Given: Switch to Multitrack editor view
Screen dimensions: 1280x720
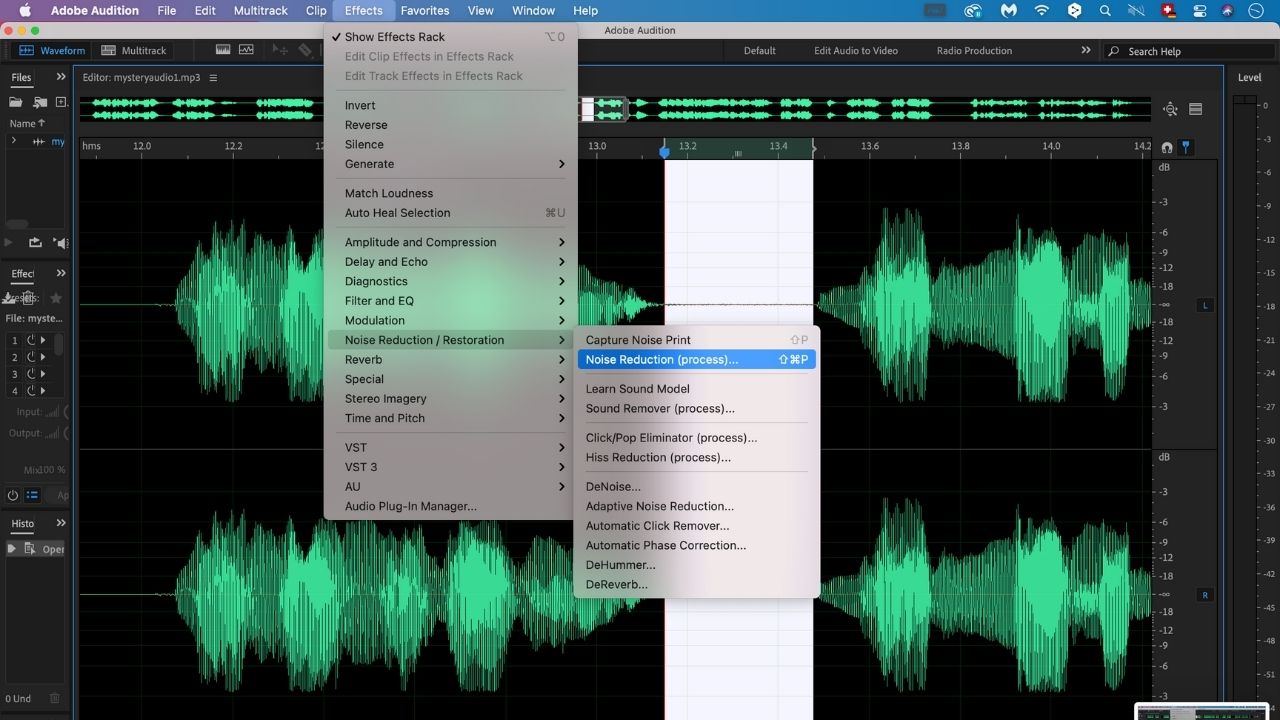Looking at the screenshot, I should 134,50.
